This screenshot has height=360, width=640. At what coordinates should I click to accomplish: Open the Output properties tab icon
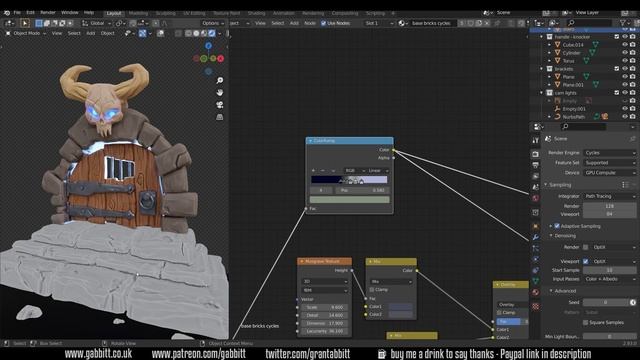point(536,165)
